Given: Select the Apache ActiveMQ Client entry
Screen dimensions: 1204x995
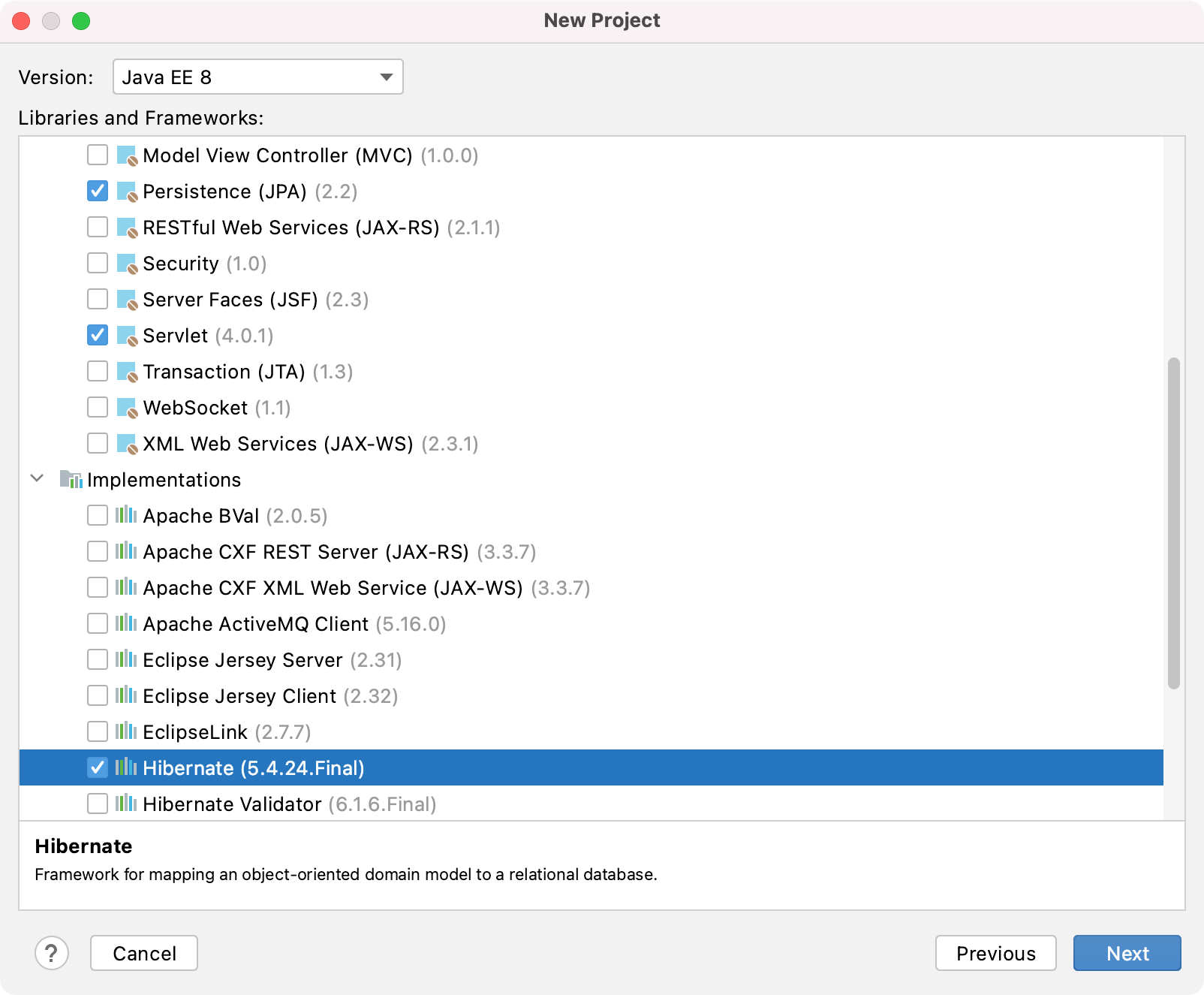Looking at the screenshot, I should pyautogui.click(x=255, y=623).
